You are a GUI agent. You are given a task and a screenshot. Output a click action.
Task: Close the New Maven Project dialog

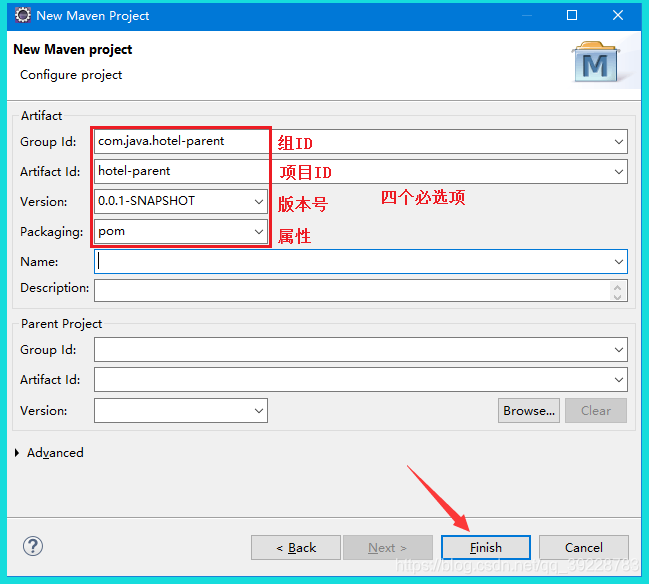tap(618, 15)
